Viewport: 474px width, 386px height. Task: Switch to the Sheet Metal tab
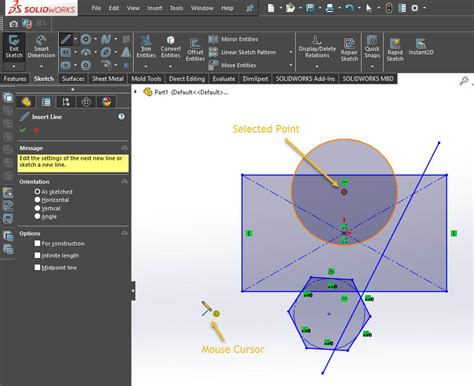[108, 79]
